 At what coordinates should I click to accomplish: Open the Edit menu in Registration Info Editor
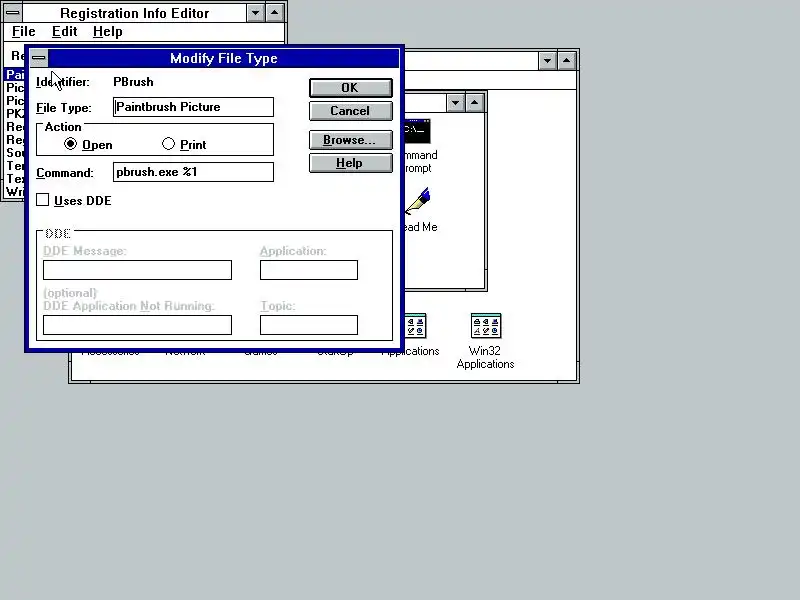tap(64, 32)
